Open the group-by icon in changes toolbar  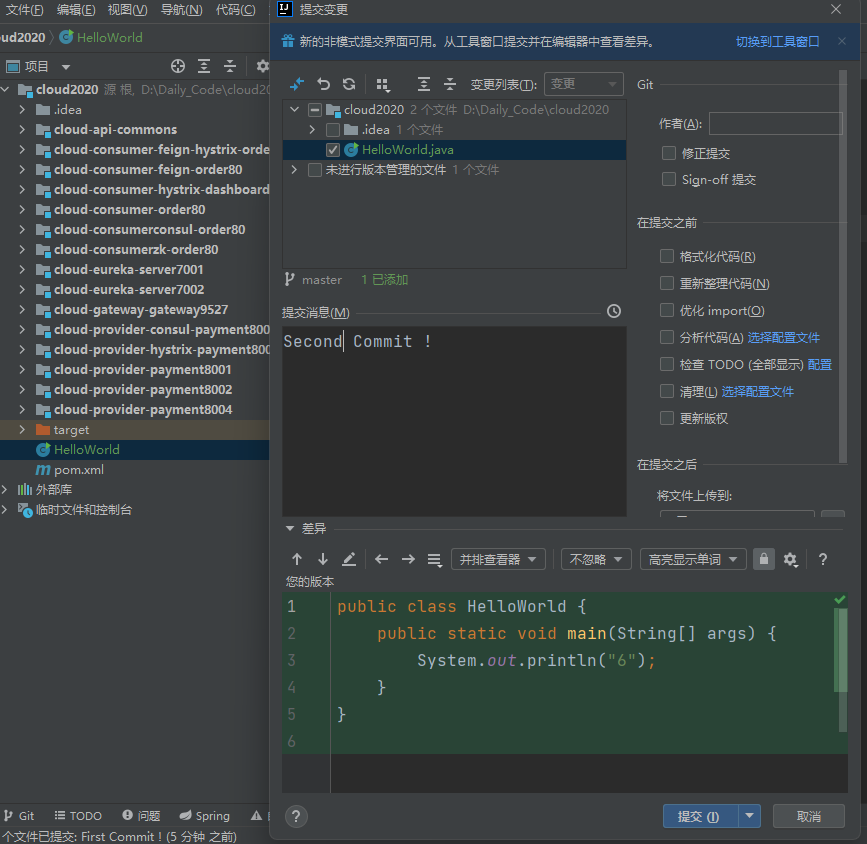tap(383, 85)
